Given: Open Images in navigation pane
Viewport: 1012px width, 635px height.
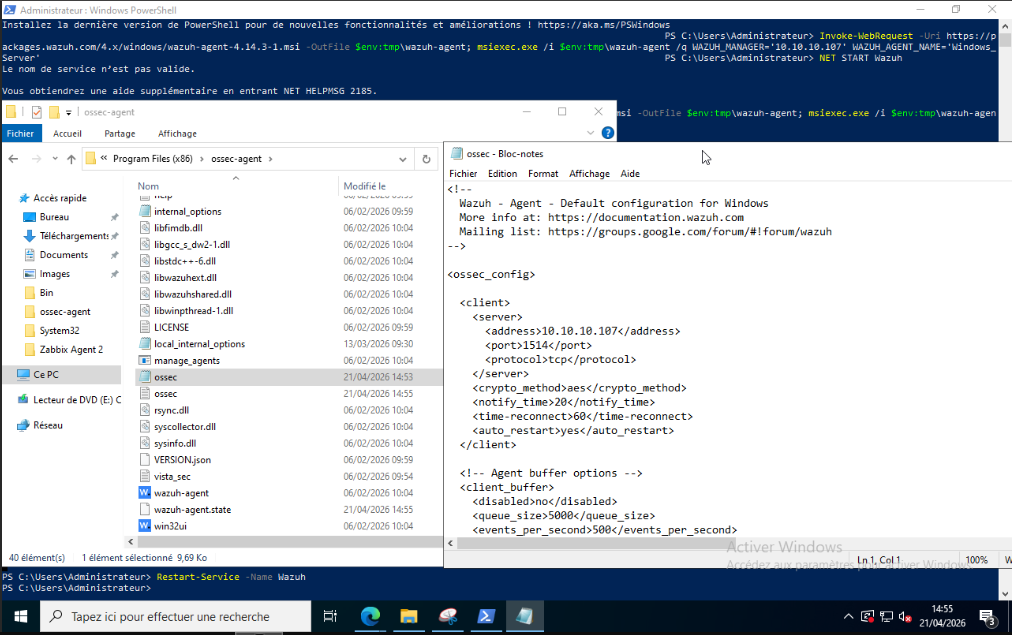Looking at the screenshot, I should (54, 274).
